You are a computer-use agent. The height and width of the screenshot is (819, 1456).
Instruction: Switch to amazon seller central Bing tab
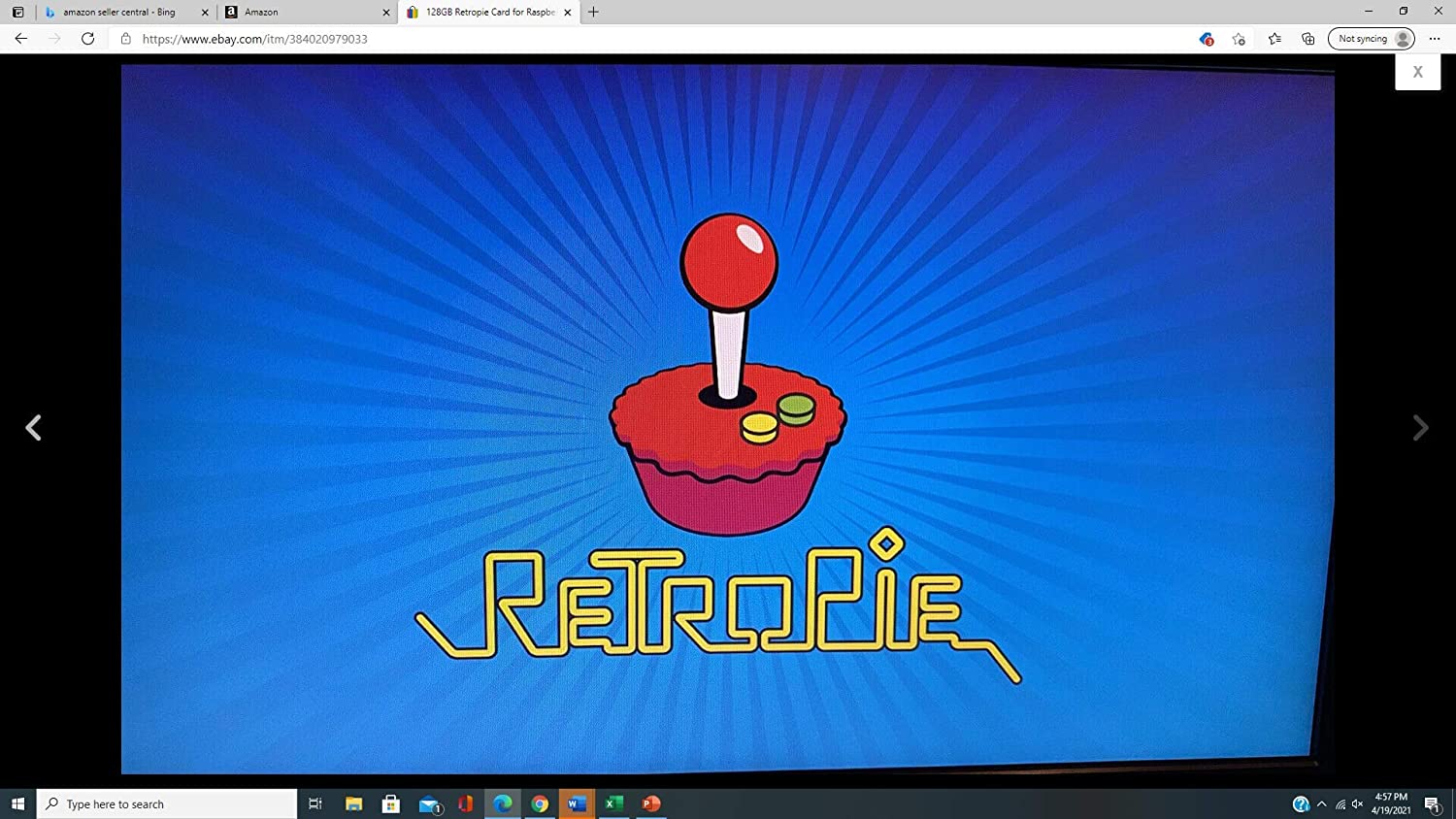coord(118,13)
